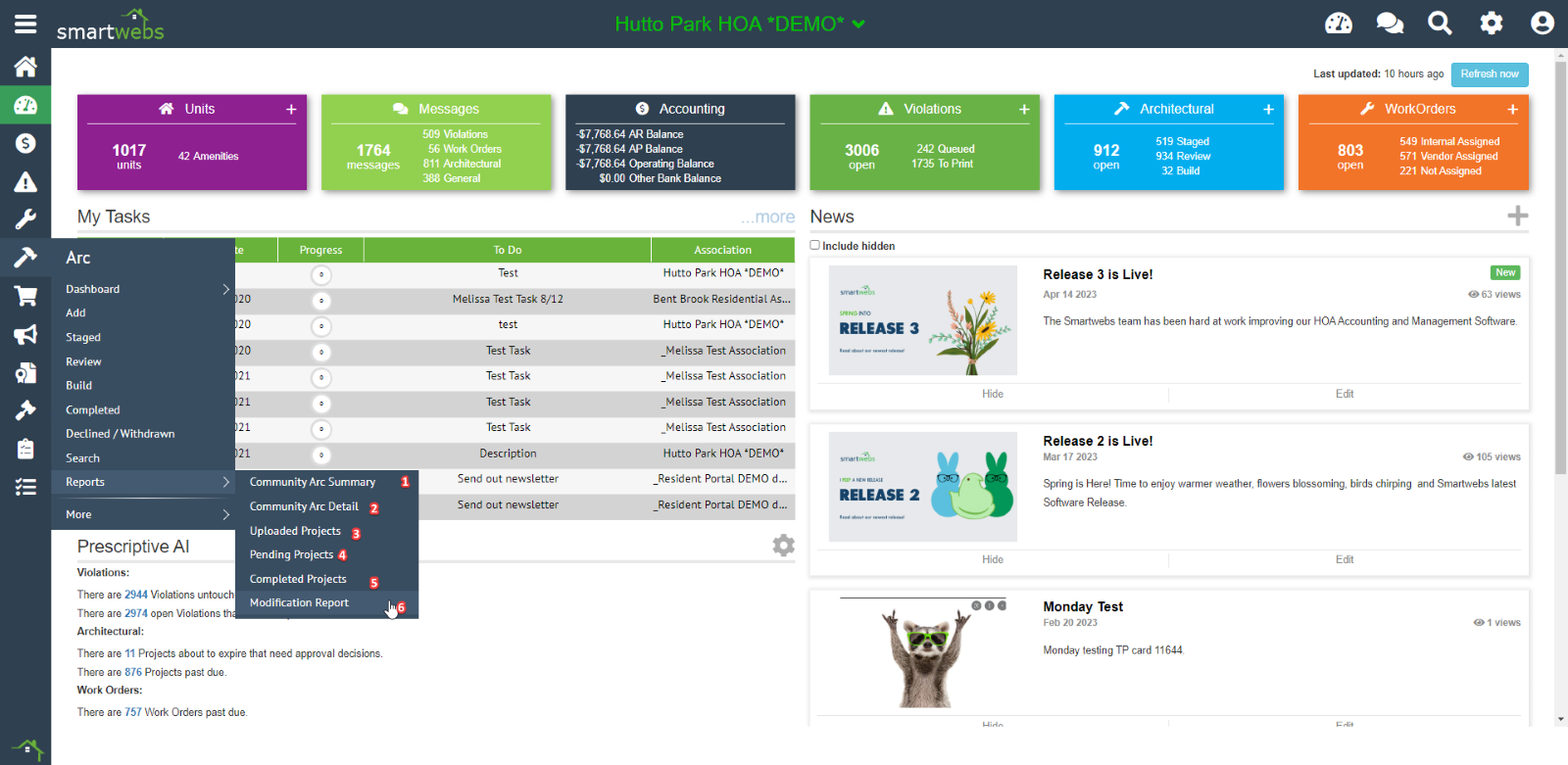Open the Violations warning sidebar icon
The height and width of the screenshot is (765, 1568).
click(25, 182)
